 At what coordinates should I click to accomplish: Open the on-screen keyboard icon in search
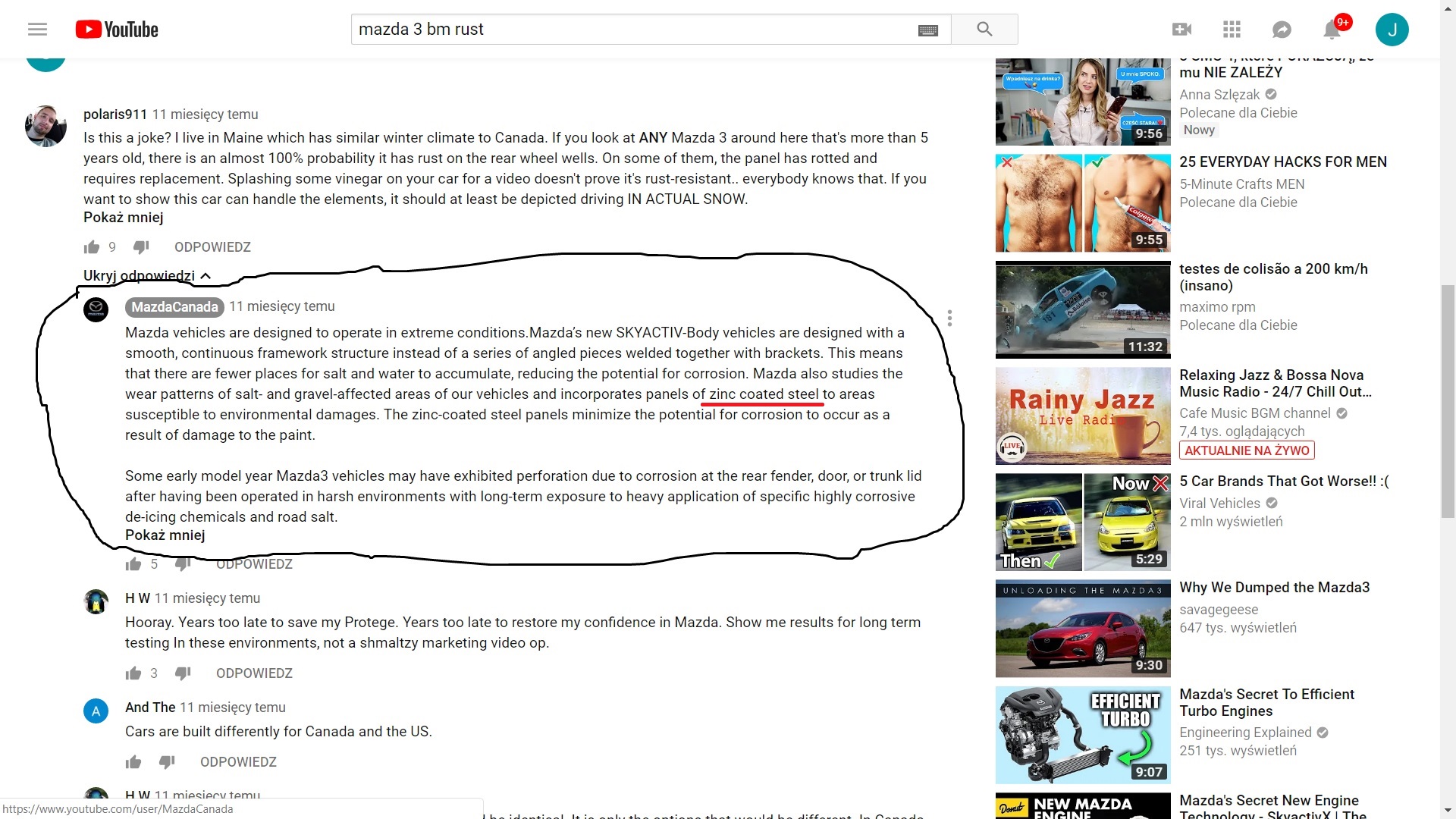coord(927,30)
